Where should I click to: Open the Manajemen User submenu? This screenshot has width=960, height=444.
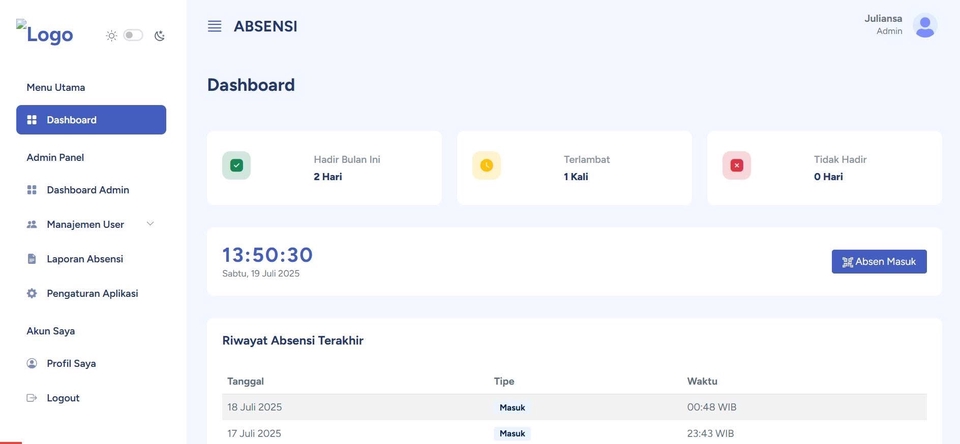point(91,224)
